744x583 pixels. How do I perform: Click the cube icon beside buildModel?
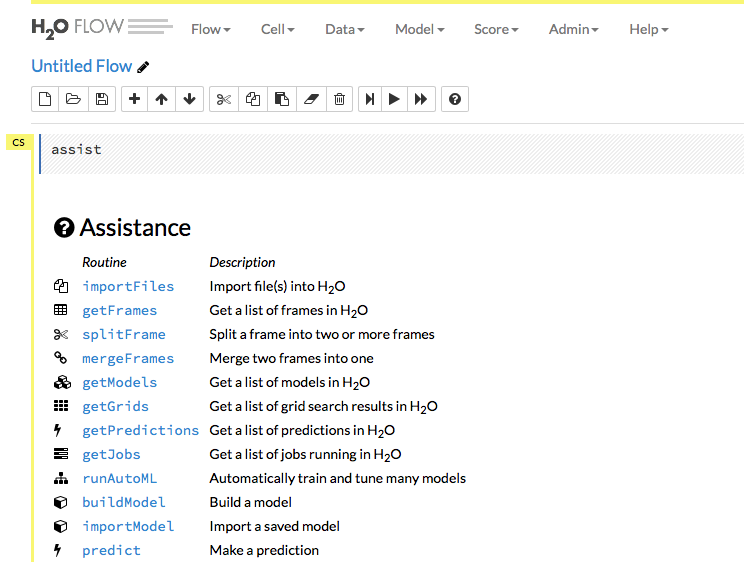click(61, 502)
